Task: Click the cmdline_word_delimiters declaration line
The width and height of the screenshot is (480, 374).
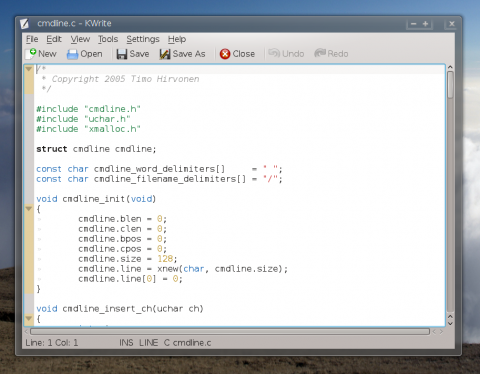Action: [x=159, y=169]
